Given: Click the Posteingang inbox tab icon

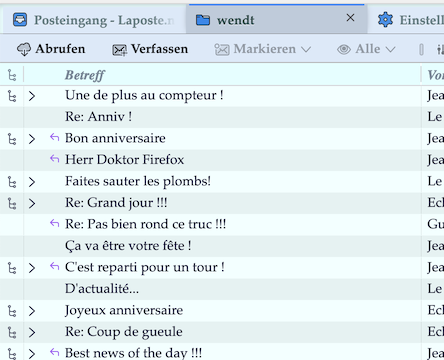Looking at the screenshot, I should [x=20, y=20].
